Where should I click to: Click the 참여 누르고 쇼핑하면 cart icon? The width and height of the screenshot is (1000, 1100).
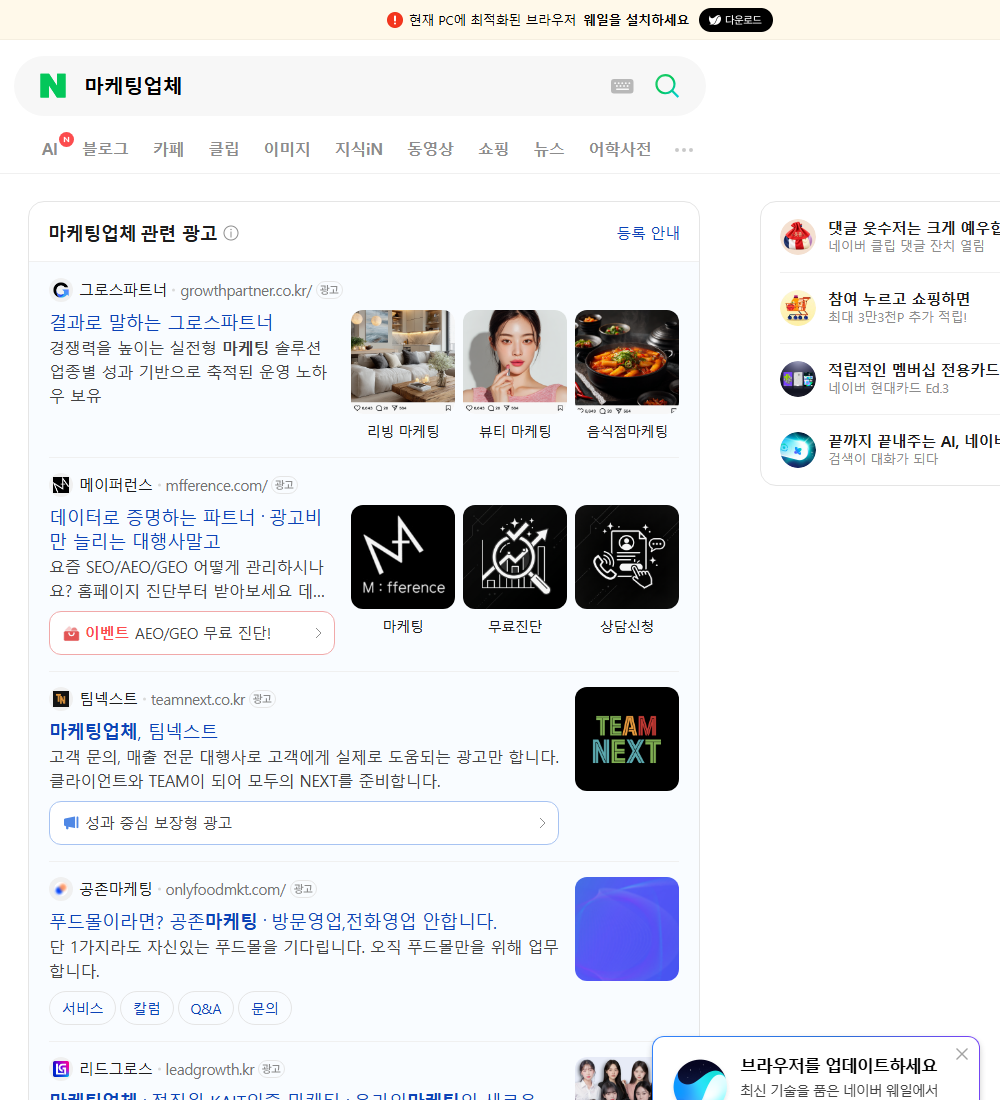click(798, 308)
